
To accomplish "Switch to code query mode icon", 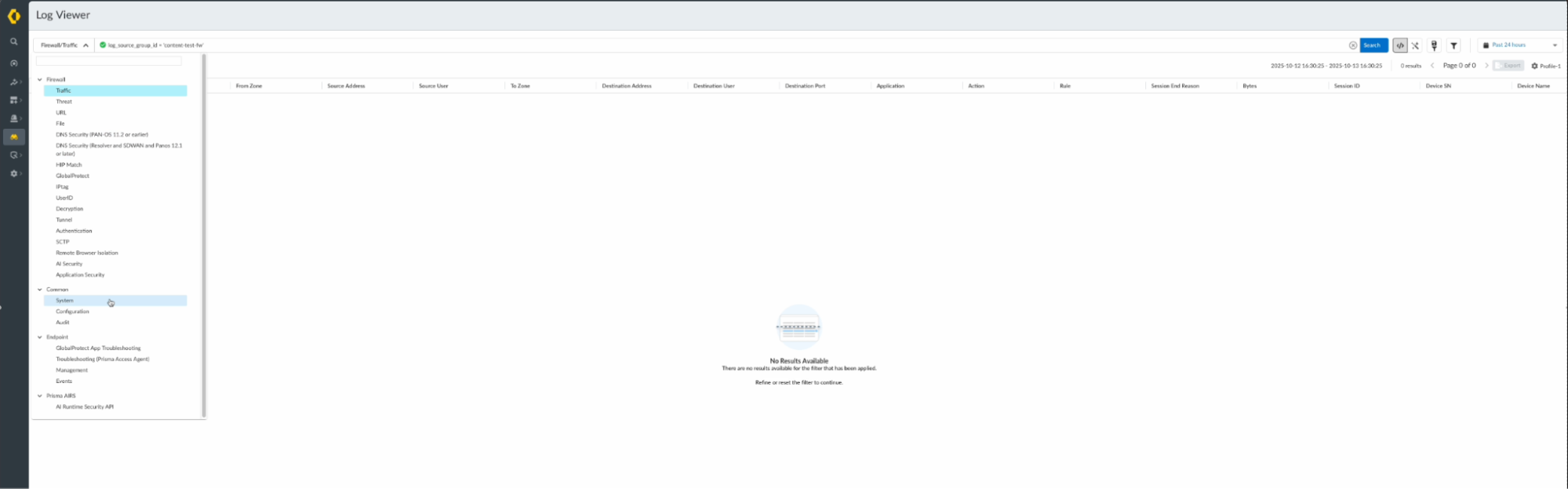I will tap(1400, 46).
